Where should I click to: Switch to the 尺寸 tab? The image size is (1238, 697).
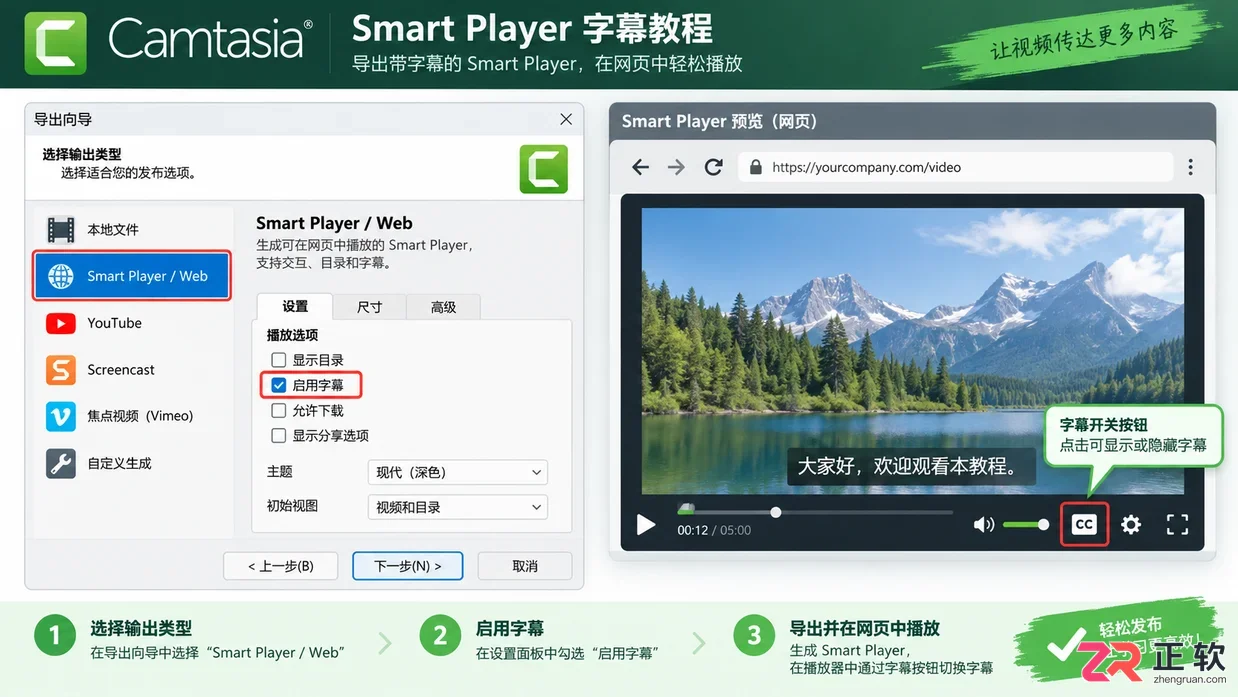(369, 306)
